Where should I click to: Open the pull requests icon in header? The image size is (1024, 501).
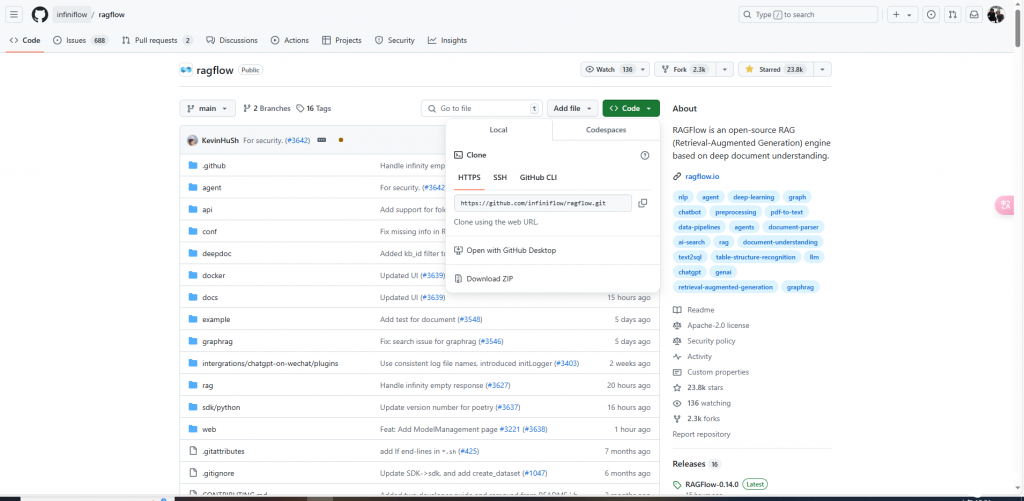(x=953, y=14)
